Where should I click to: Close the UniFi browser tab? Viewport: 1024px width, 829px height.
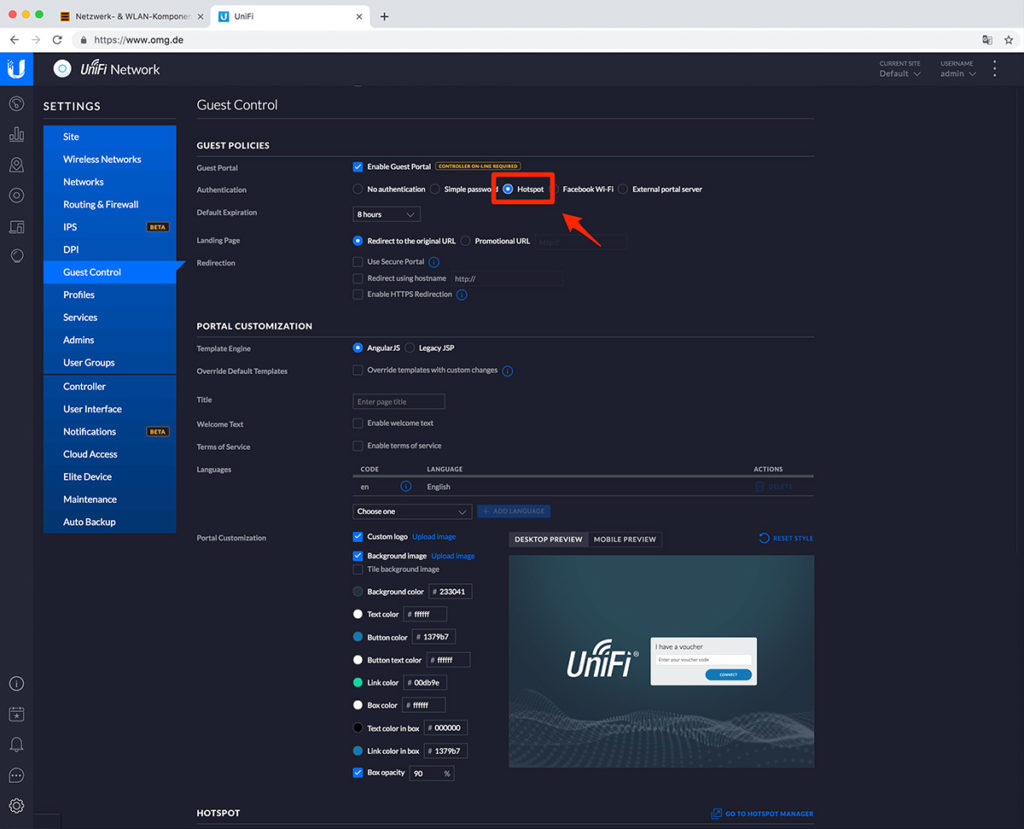point(359,16)
